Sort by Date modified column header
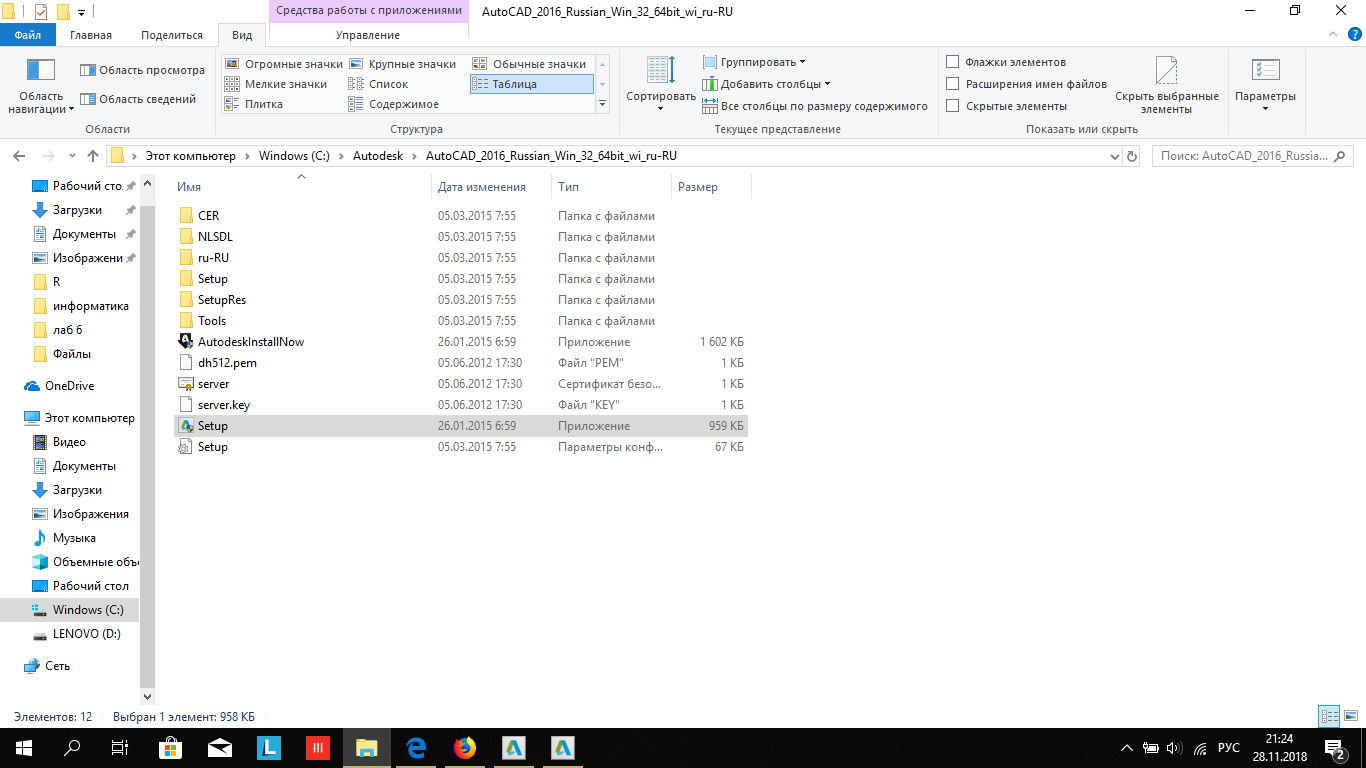The height and width of the screenshot is (768, 1366). (x=492, y=187)
